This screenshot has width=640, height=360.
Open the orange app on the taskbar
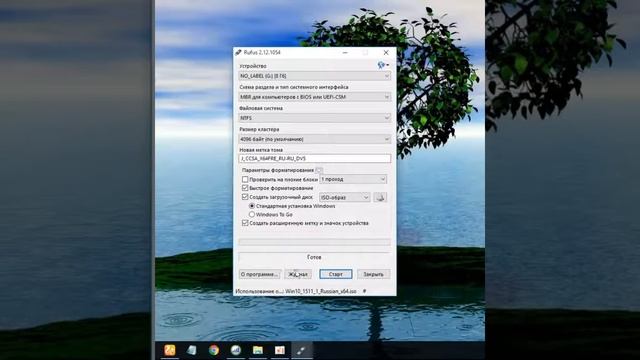[170, 350]
